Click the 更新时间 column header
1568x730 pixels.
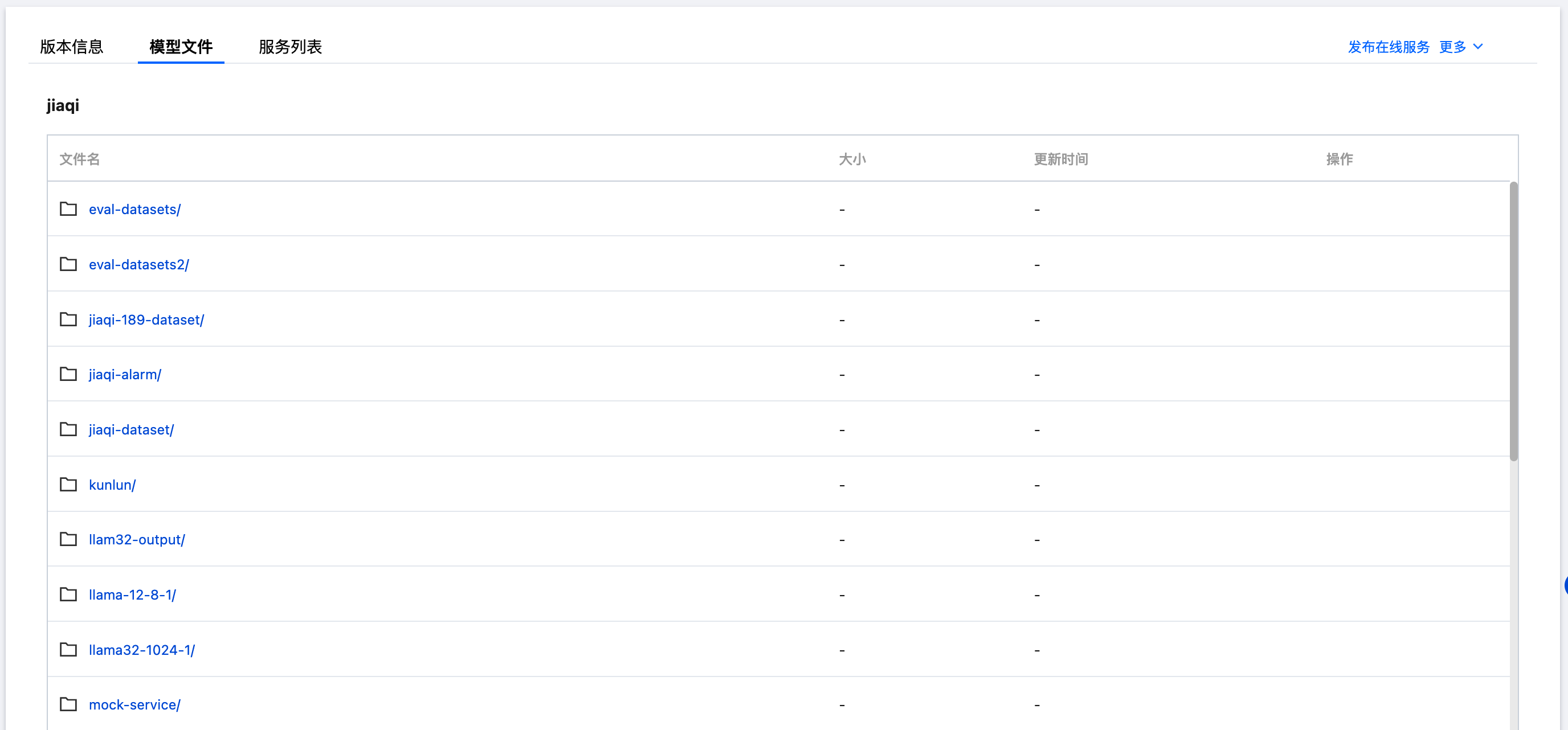pos(1060,159)
